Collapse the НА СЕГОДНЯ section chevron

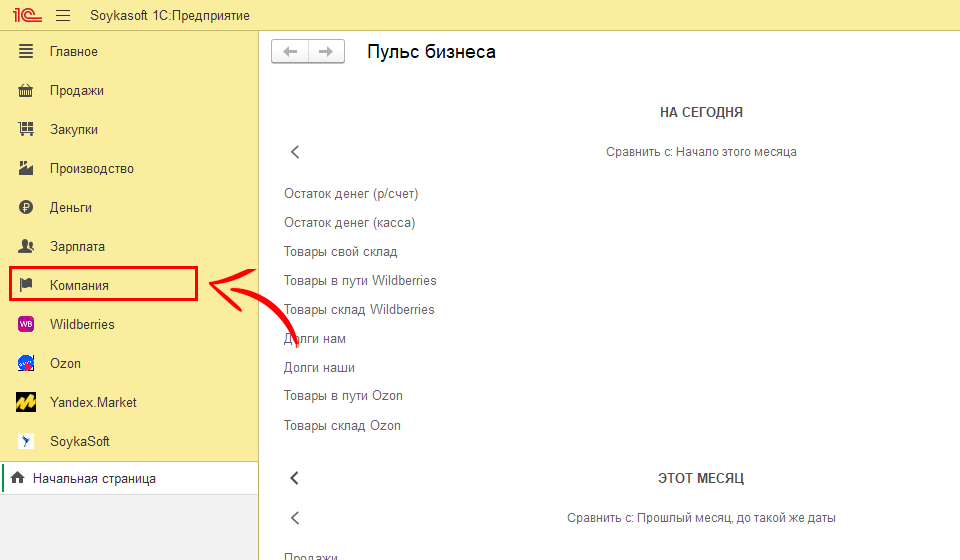point(295,152)
